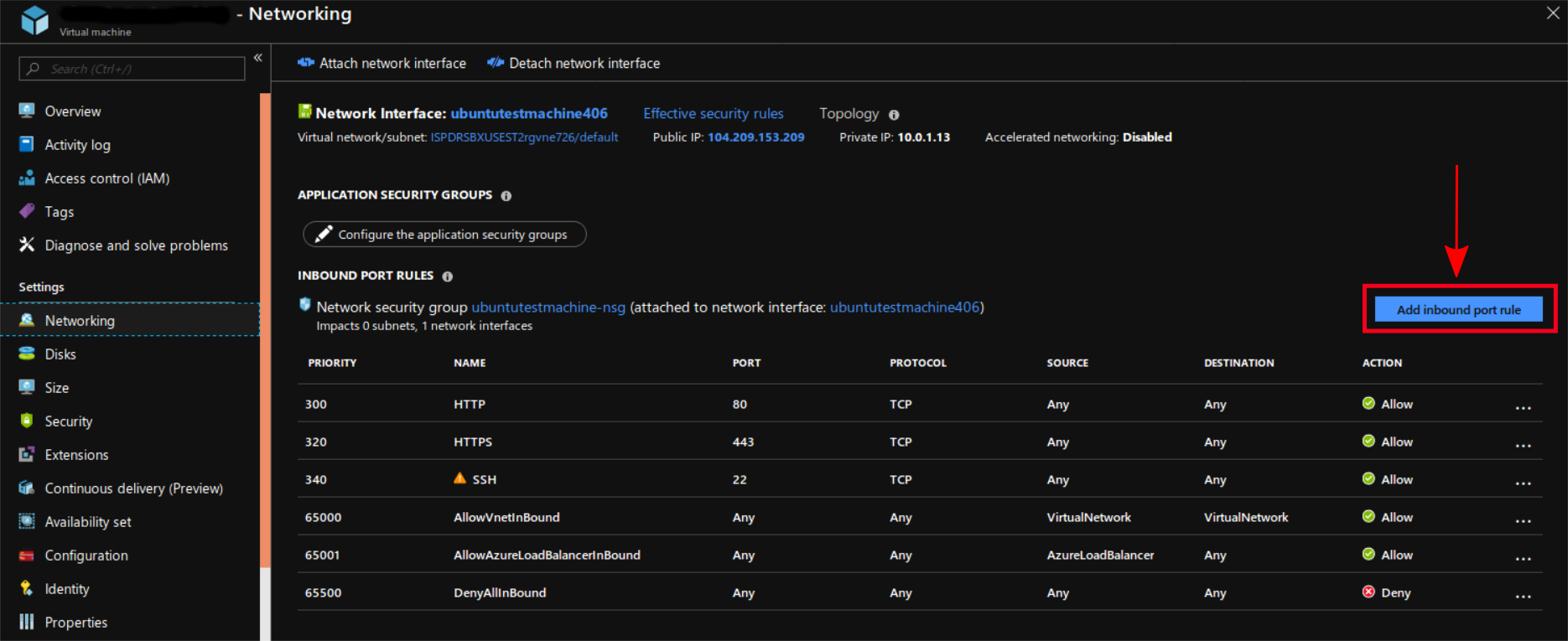1568x641 pixels.
Task: Click the Disks icon in Settings
Action: (27, 354)
